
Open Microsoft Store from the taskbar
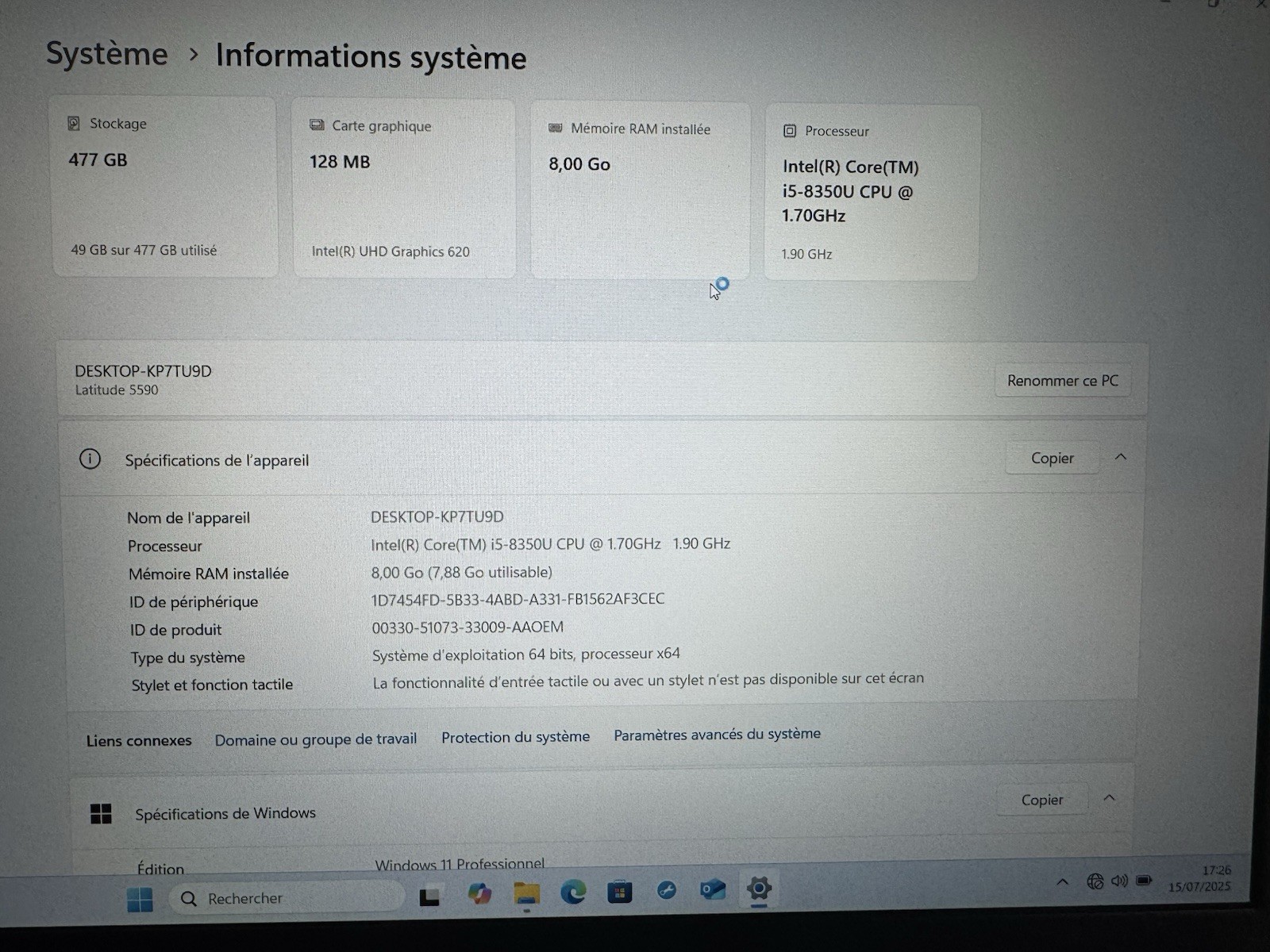[x=619, y=892]
